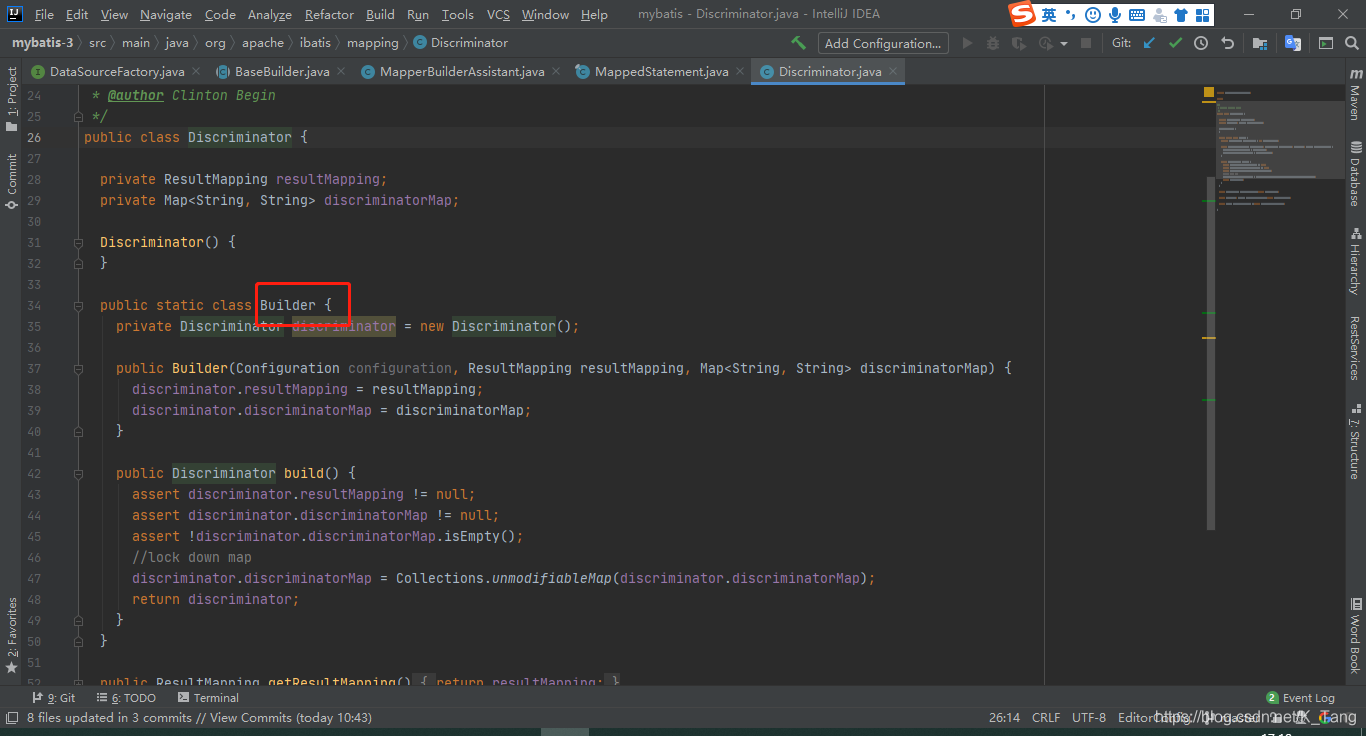Open the Navigate menu
The image size is (1366, 736).
[166, 15]
